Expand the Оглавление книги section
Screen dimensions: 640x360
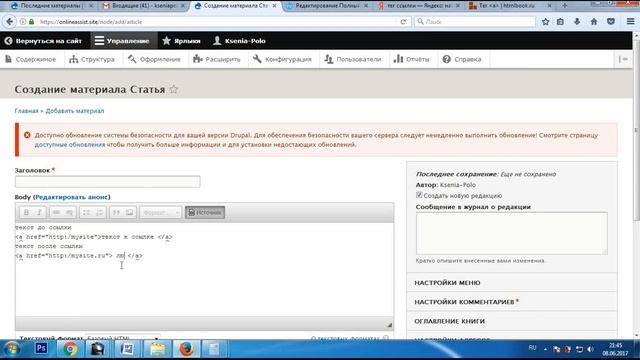512,321
